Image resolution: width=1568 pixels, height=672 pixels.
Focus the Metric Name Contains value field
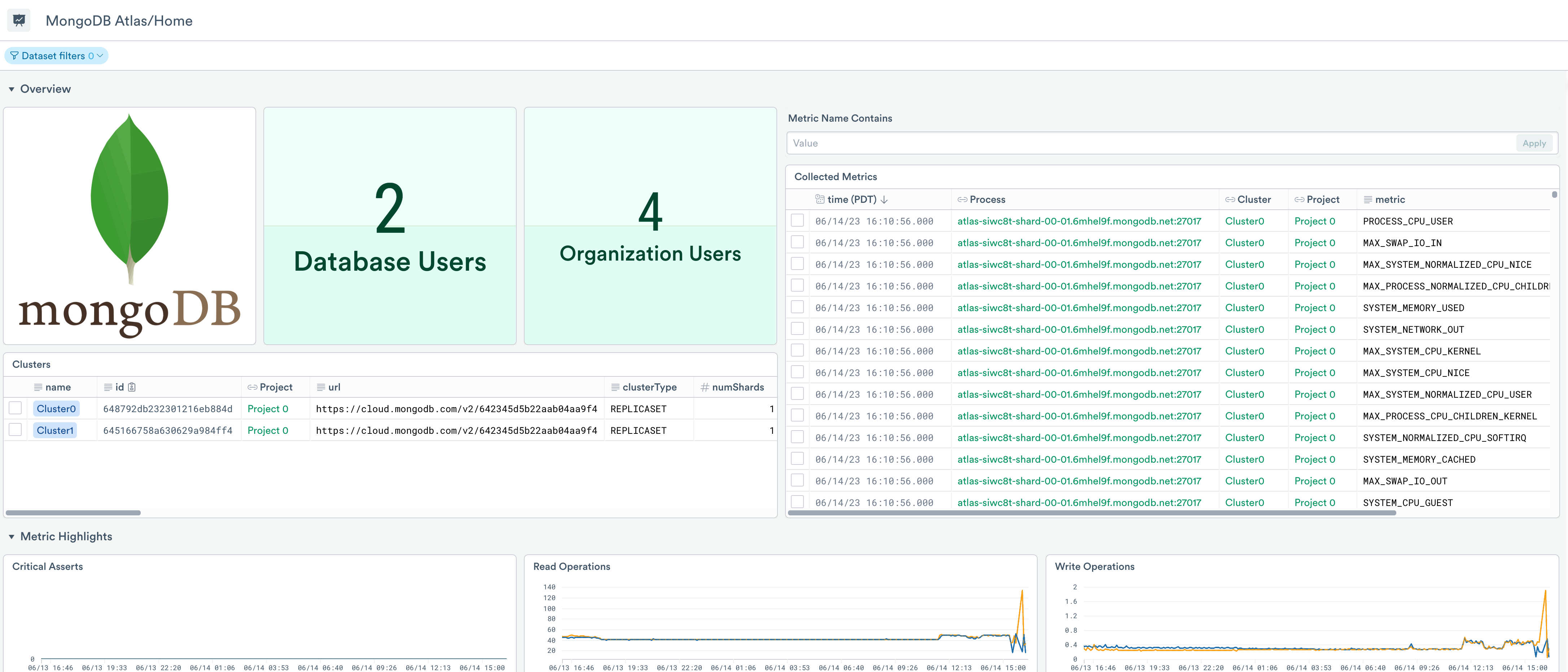1151,143
